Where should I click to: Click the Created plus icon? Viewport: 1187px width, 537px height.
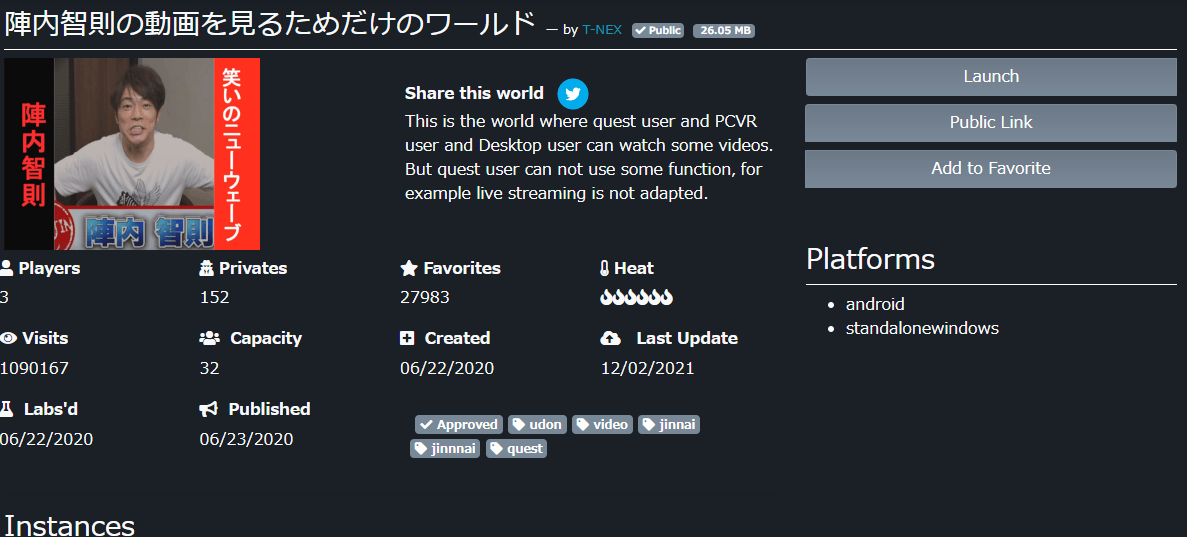click(407, 338)
